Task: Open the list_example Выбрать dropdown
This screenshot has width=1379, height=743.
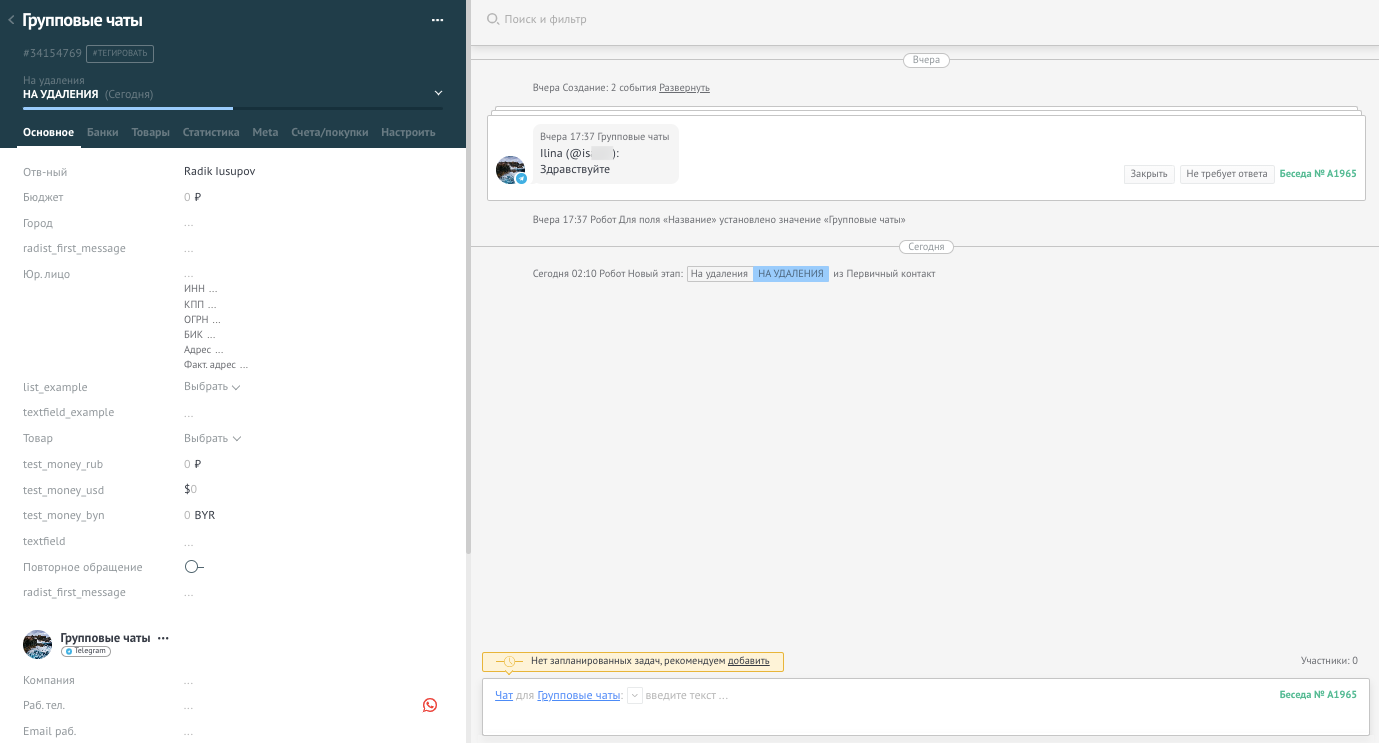Action: click(x=212, y=387)
